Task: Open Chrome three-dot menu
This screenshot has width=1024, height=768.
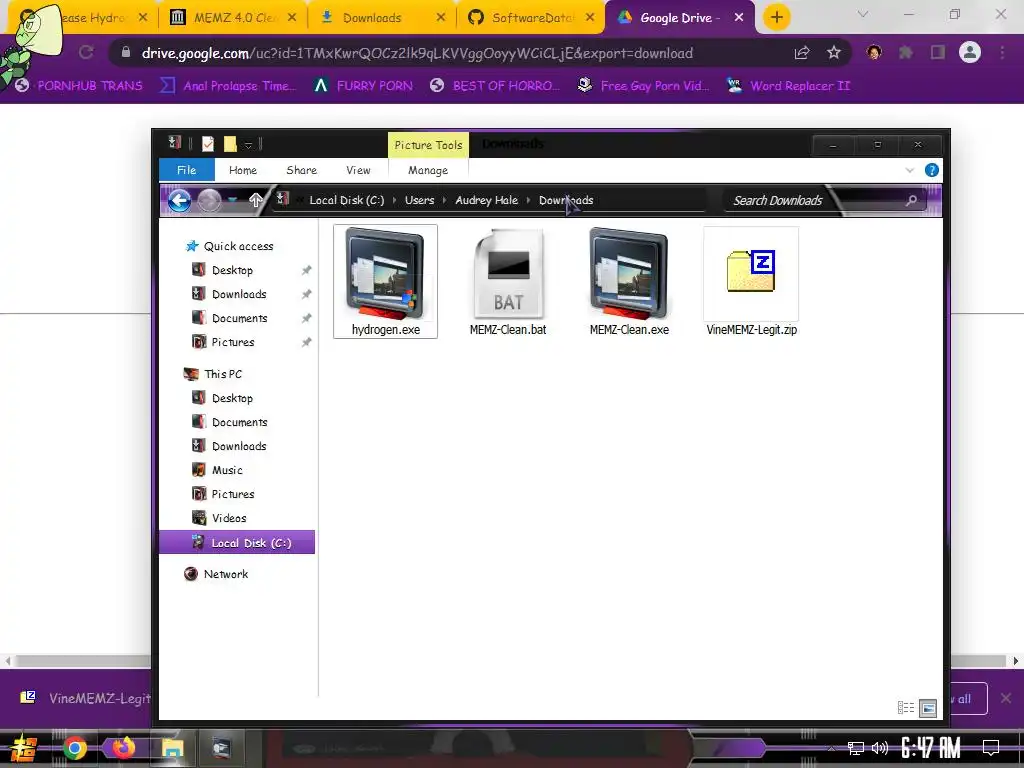Action: [x=1002, y=53]
